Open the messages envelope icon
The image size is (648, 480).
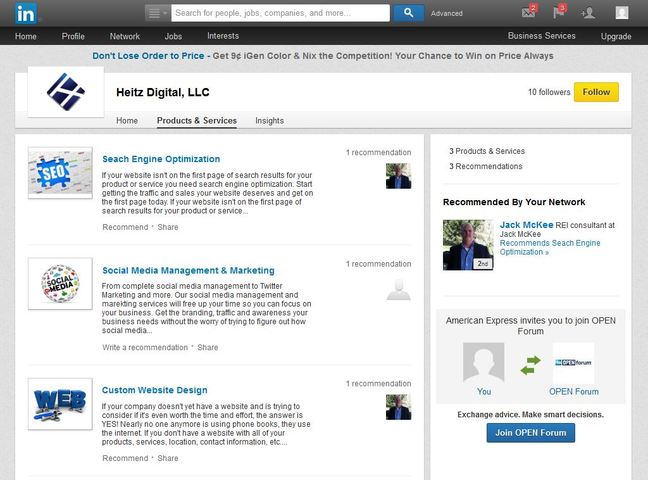click(529, 12)
